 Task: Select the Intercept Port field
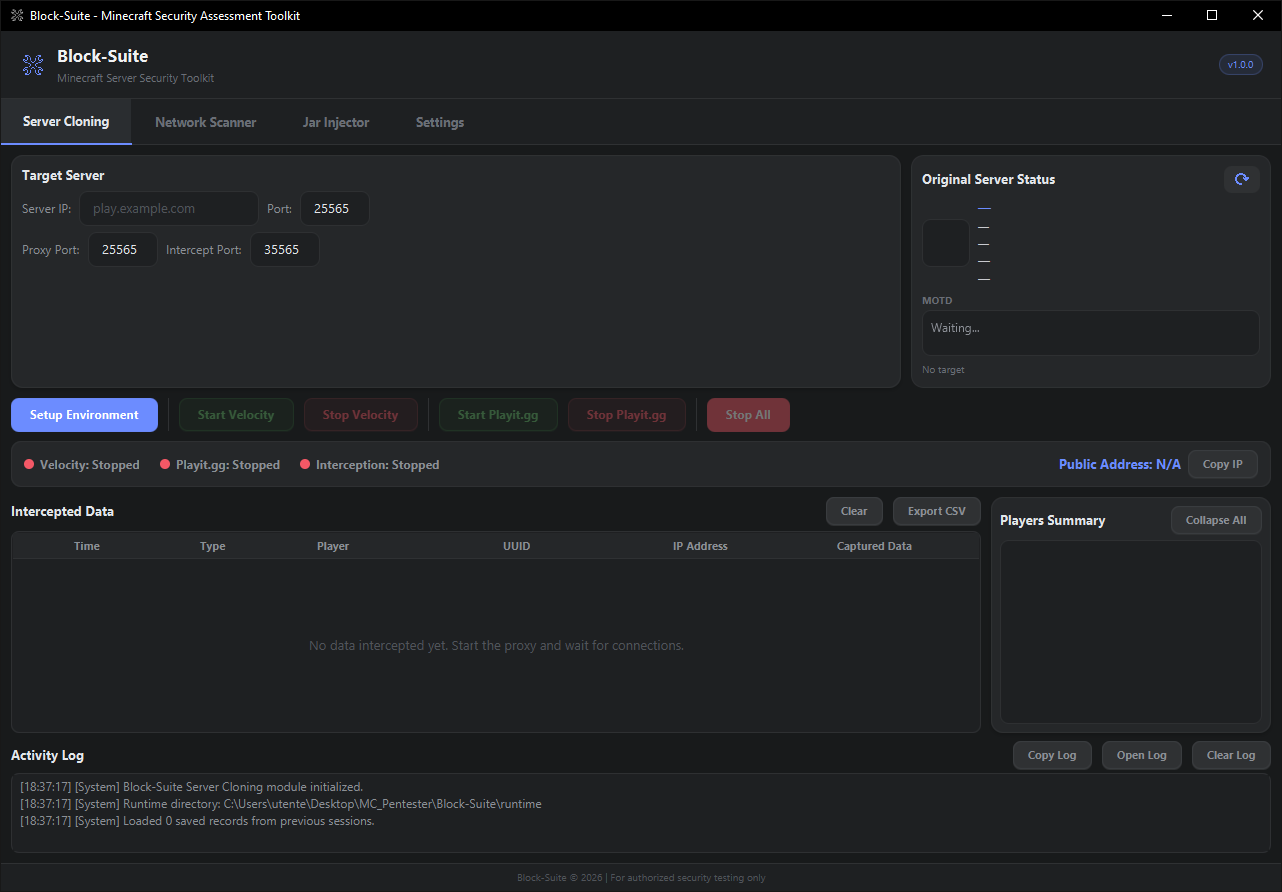[x=284, y=250]
